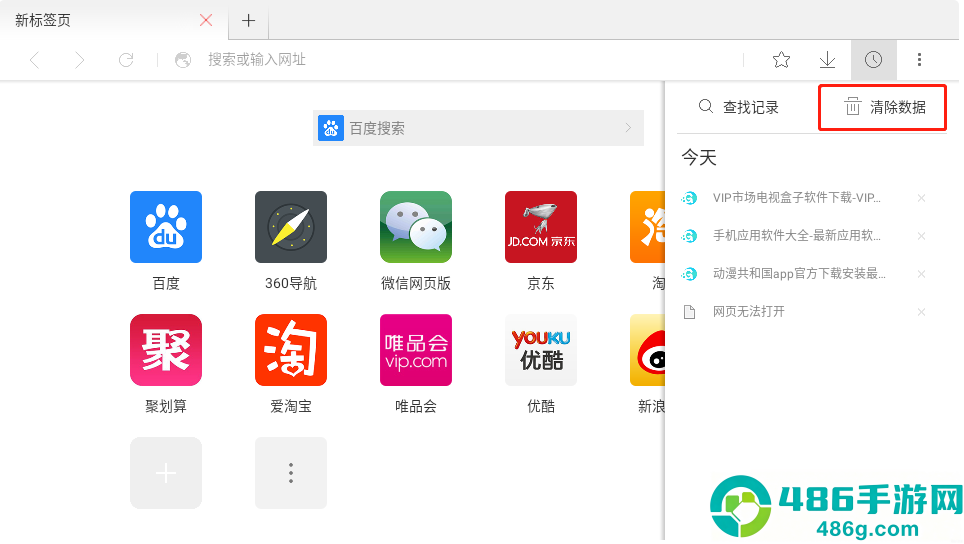Screen dimensions: 964x544
Task: Delete the 动漫共和国app history entry
Action: point(921,274)
